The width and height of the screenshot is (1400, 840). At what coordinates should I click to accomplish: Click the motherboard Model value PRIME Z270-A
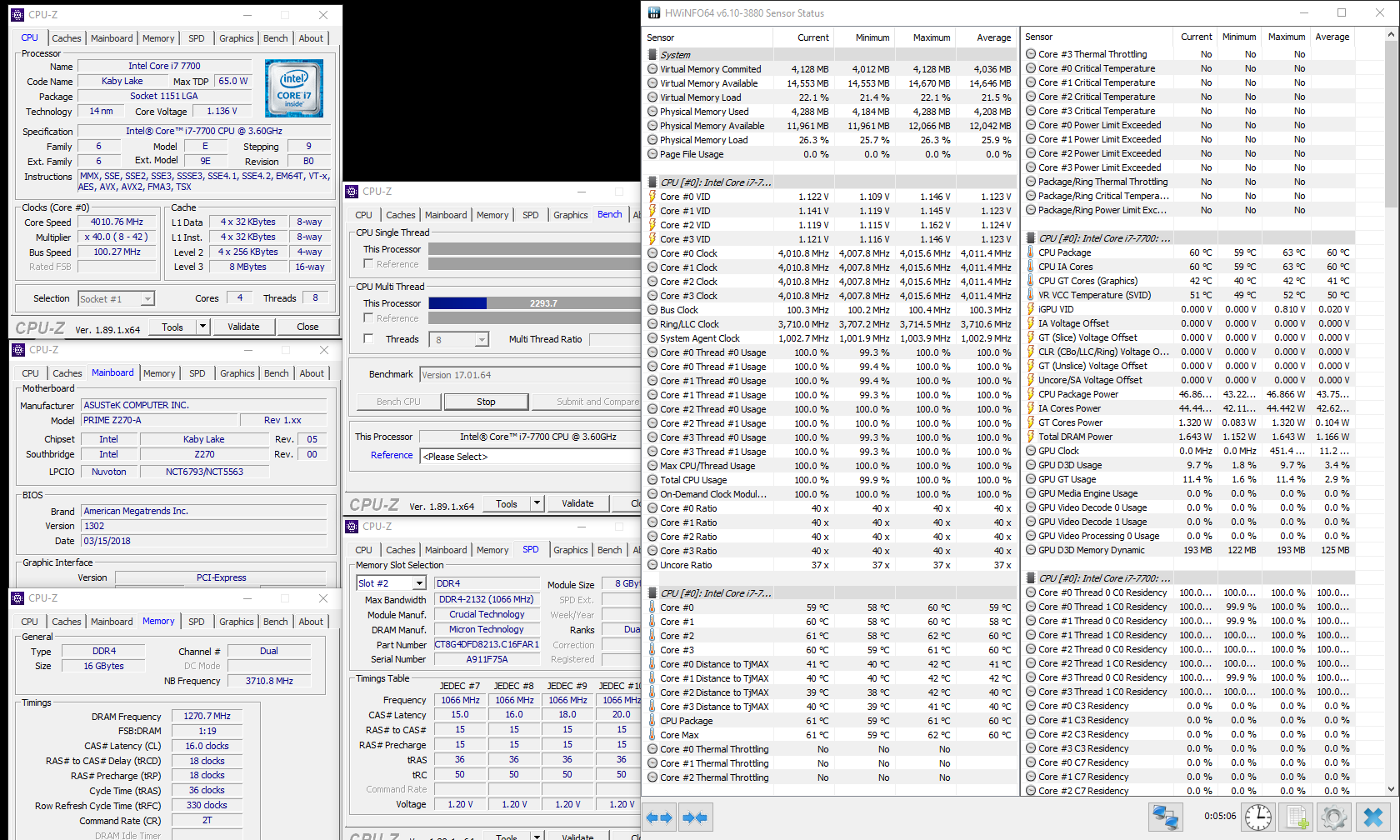click(158, 420)
